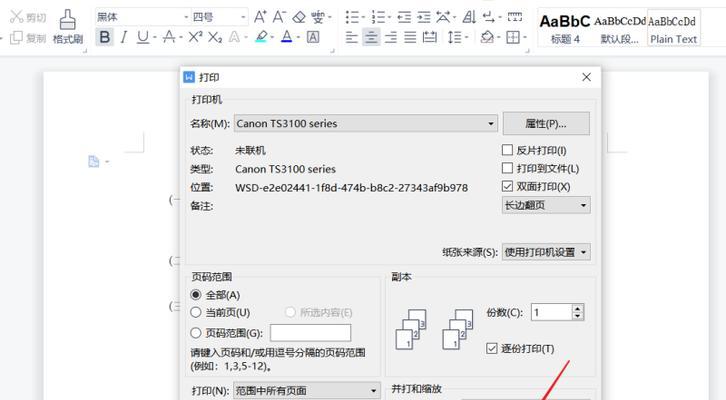Increase copies with the up stepper

coord(577,308)
